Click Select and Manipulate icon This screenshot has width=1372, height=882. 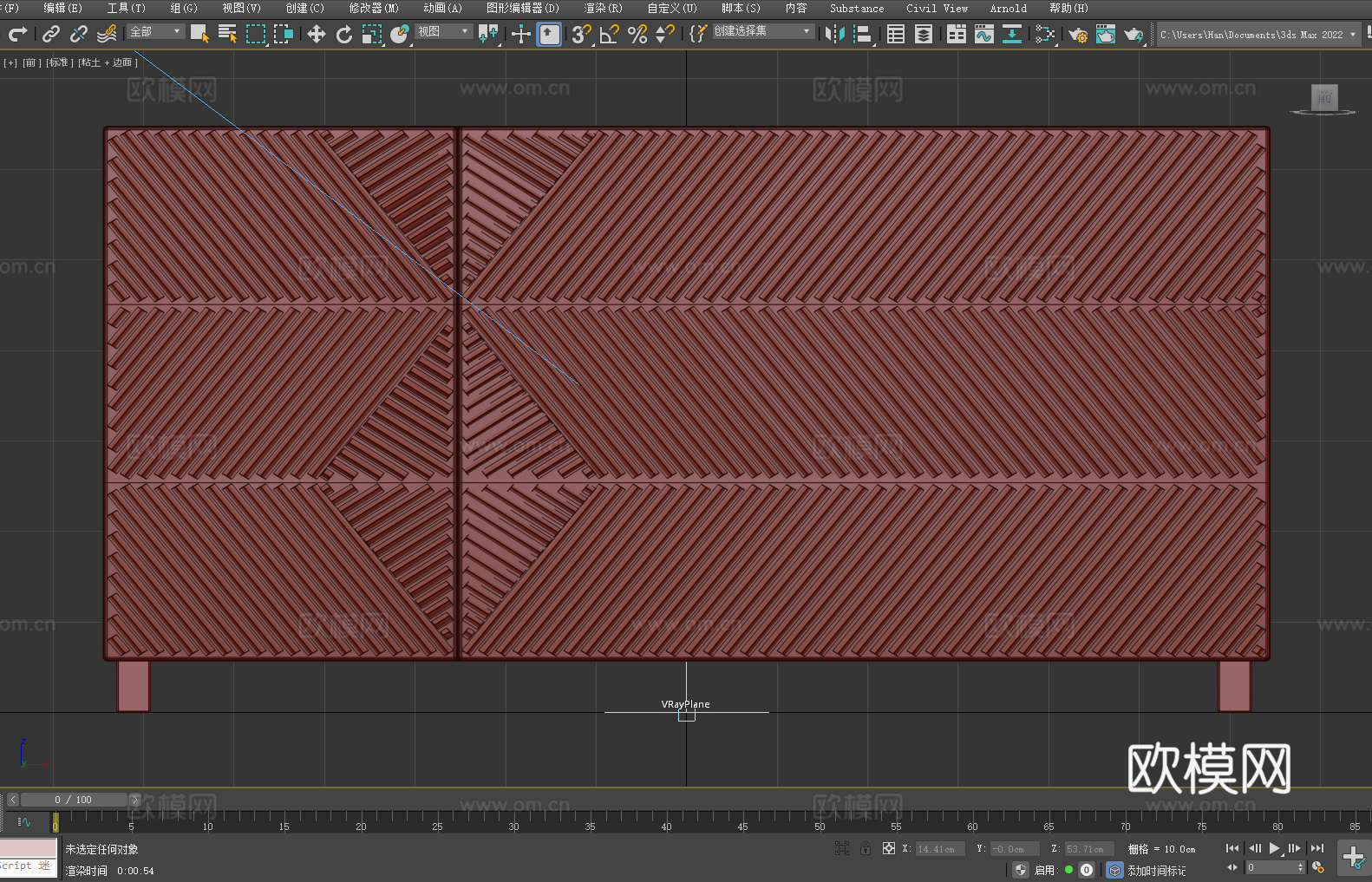tap(521, 34)
